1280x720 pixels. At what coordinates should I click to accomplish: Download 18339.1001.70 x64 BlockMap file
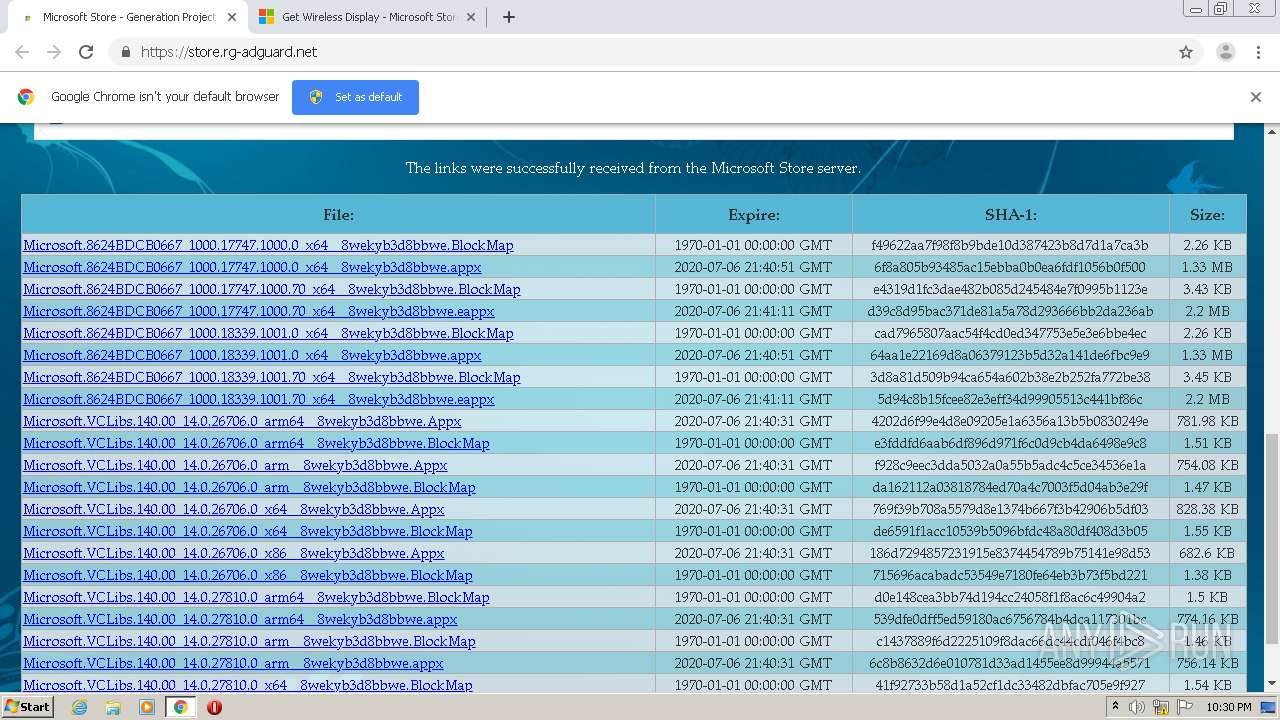tap(272, 377)
